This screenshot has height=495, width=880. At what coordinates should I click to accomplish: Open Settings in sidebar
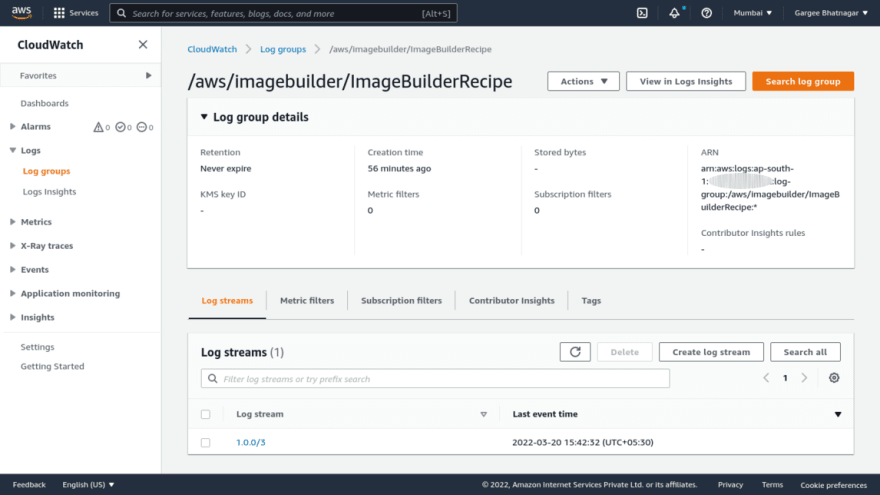click(x=37, y=347)
